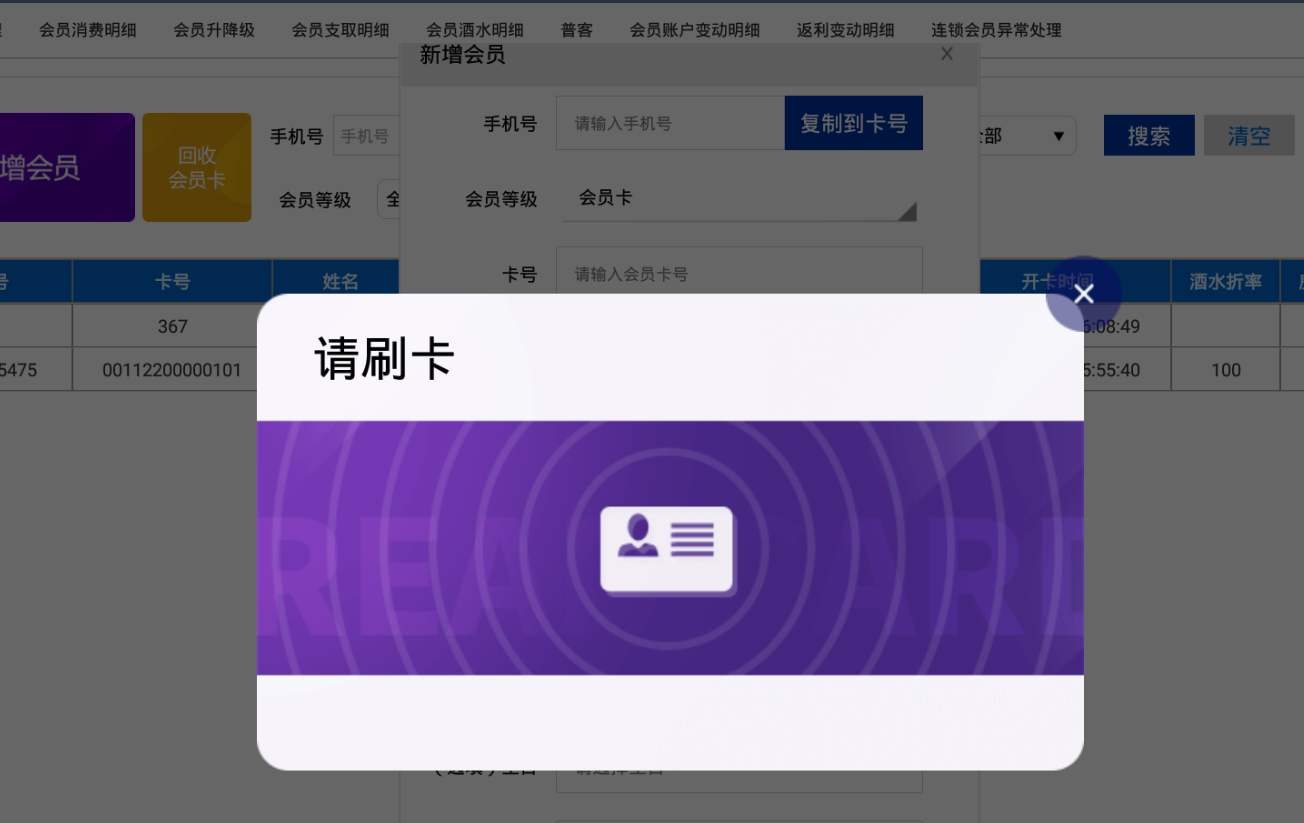Click the purple 新增会员 button
1304x823 pixels.
[x=66, y=167]
